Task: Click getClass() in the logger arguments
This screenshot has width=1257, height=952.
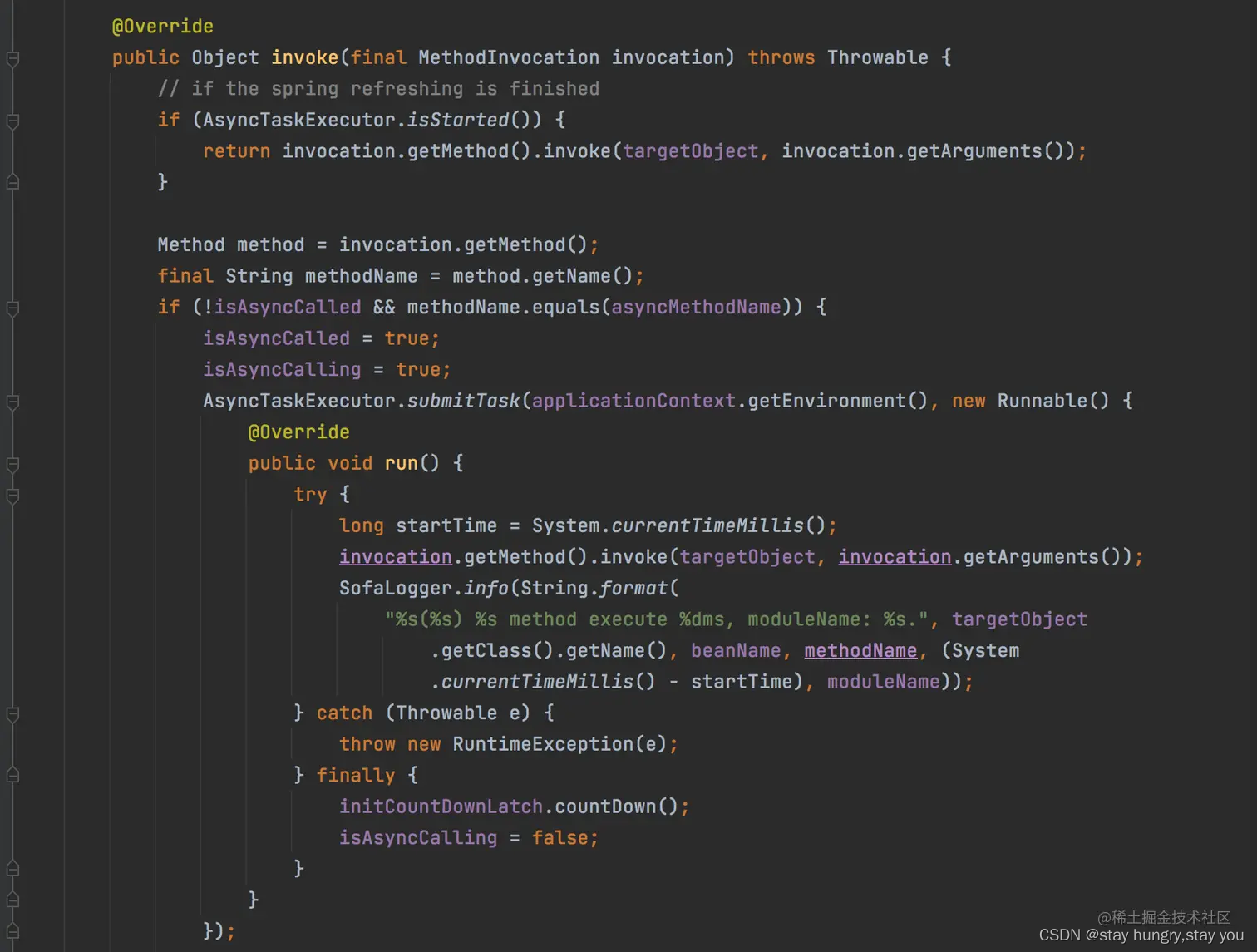Action: pyautogui.click(x=497, y=650)
